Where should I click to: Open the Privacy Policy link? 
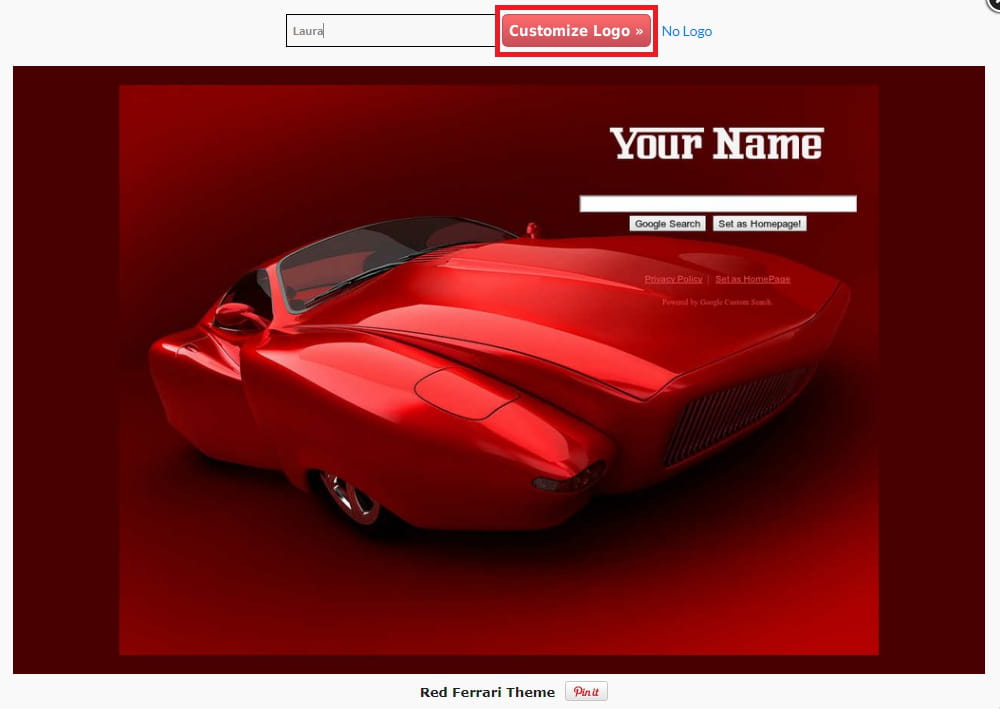click(673, 279)
